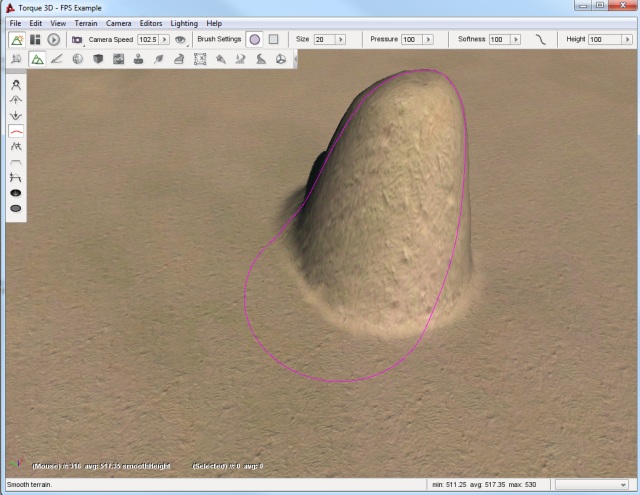Open the Editors menu
The height and width of the screenshot is (495, 640).
tap(151, 22)
